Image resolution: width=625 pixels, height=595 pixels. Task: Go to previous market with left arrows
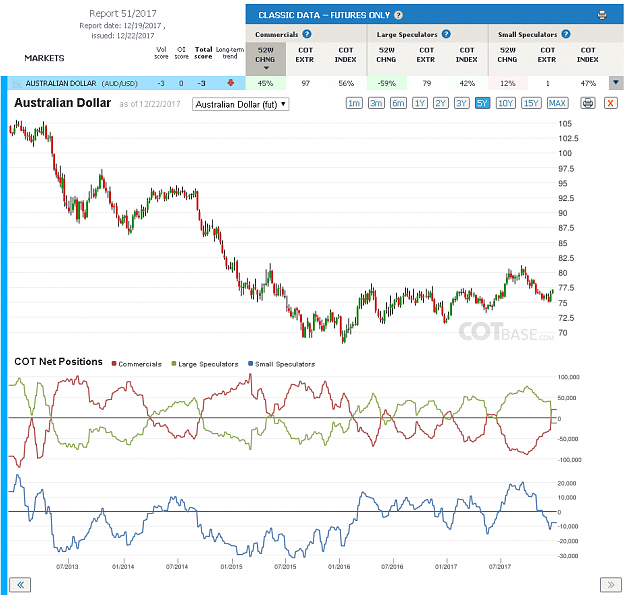tap(20, 585)
